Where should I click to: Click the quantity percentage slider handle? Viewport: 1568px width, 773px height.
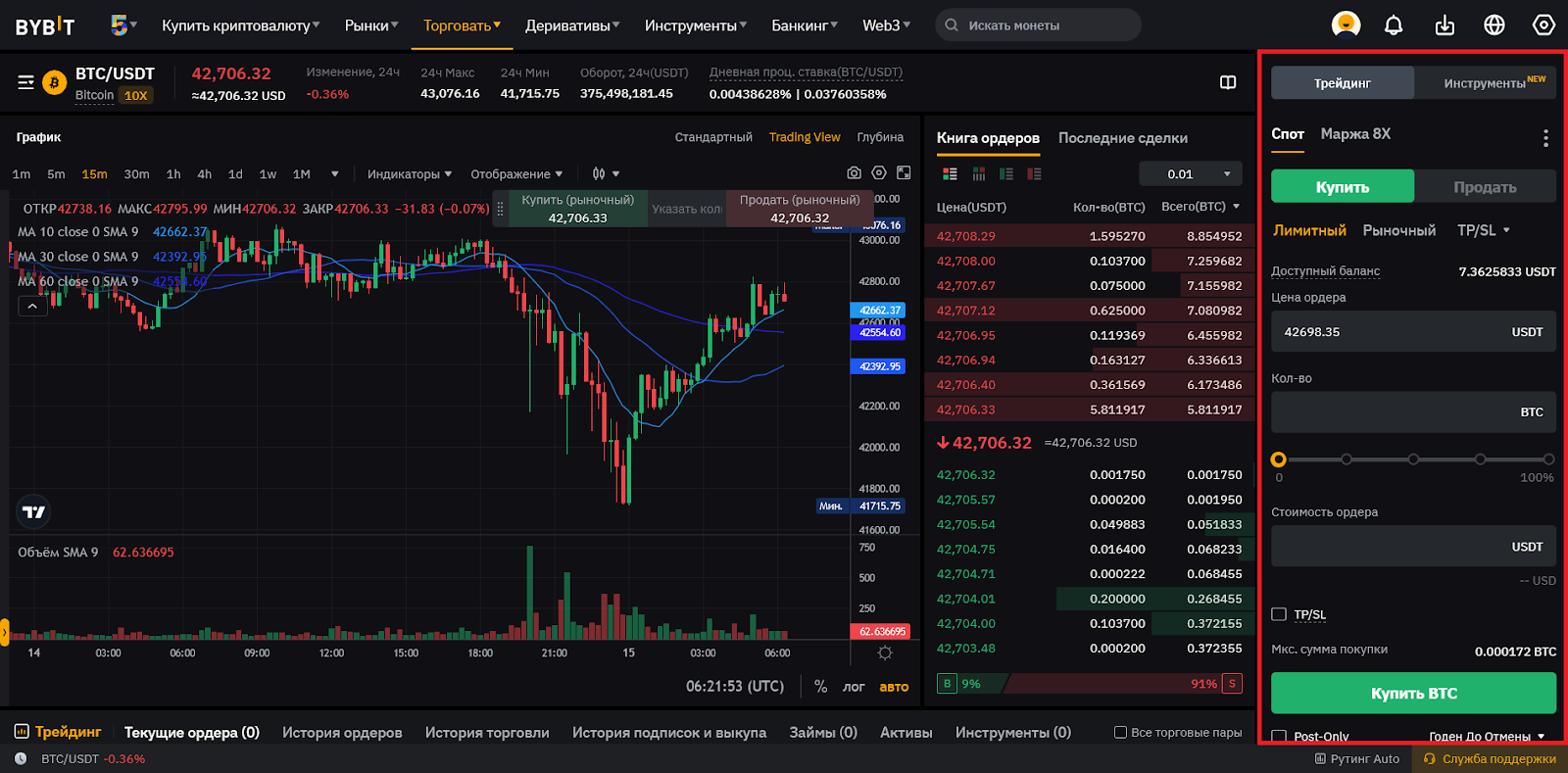point(1279,459)
